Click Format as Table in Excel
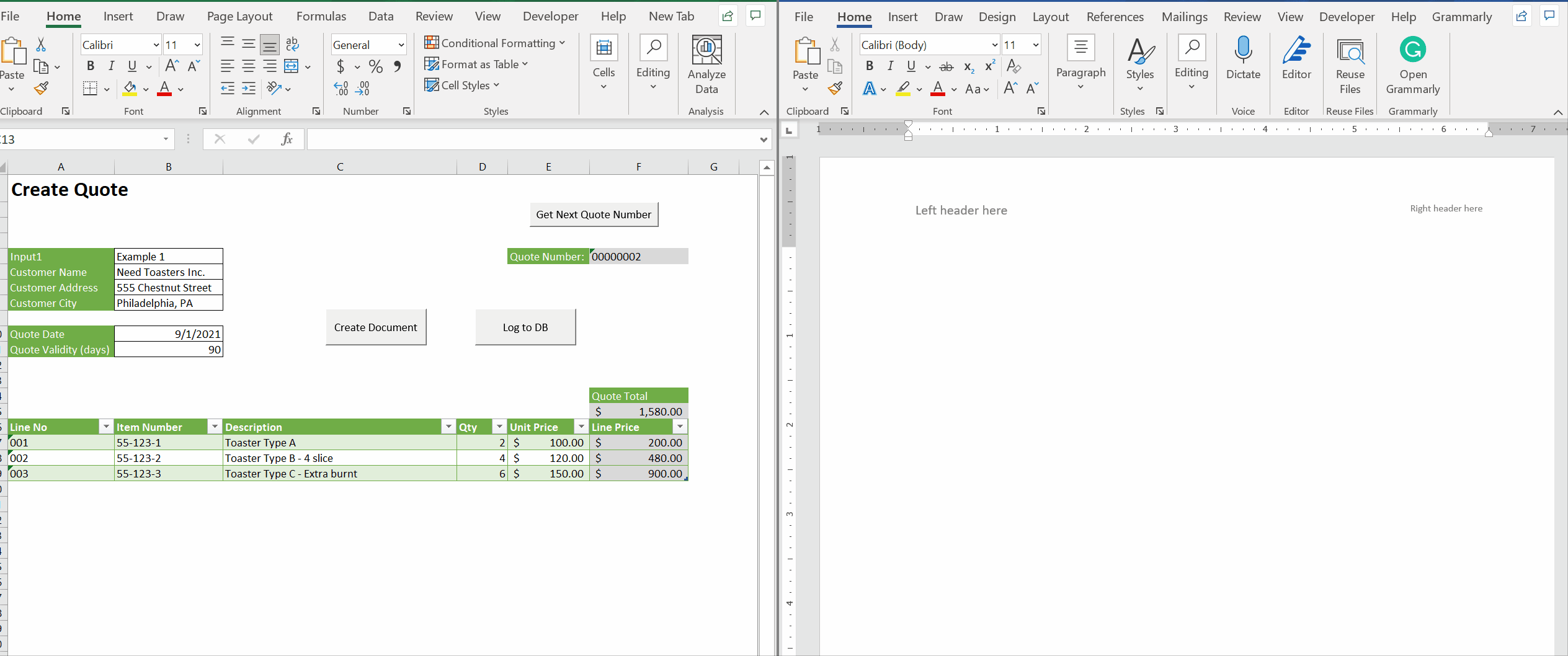The height and width of the screenshot is (656, 1568). 476,64
